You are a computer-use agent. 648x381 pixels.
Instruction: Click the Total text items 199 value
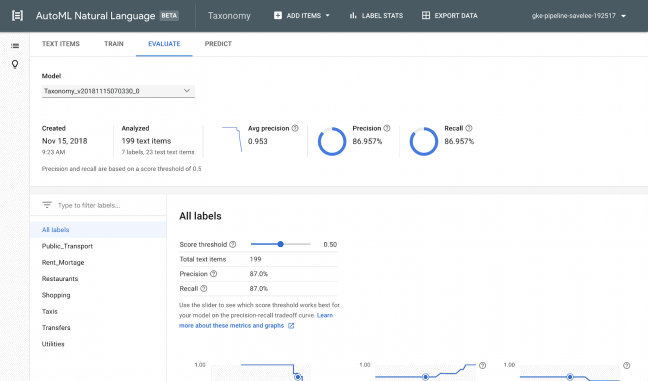pos(255,259)
